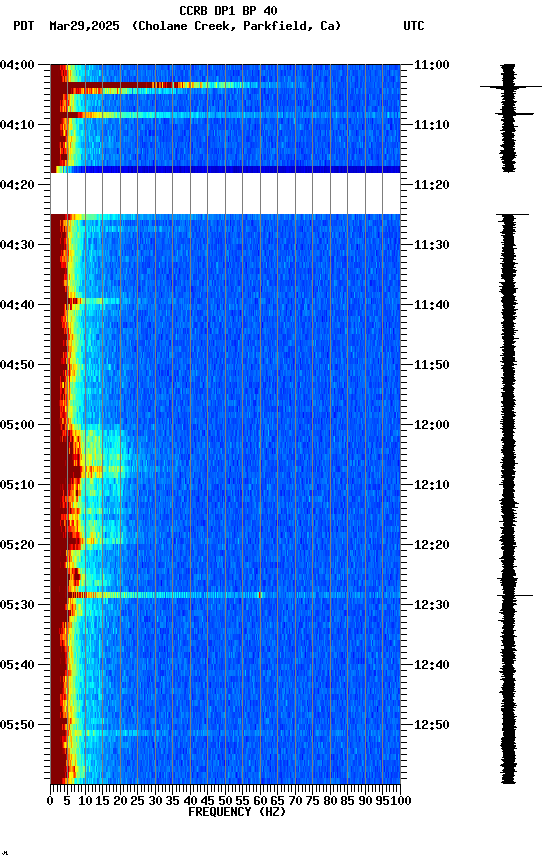The width and height of the screenshot is (552, 864).
Task: Click the '11:20' UTC time label
Action: [432, 185]
